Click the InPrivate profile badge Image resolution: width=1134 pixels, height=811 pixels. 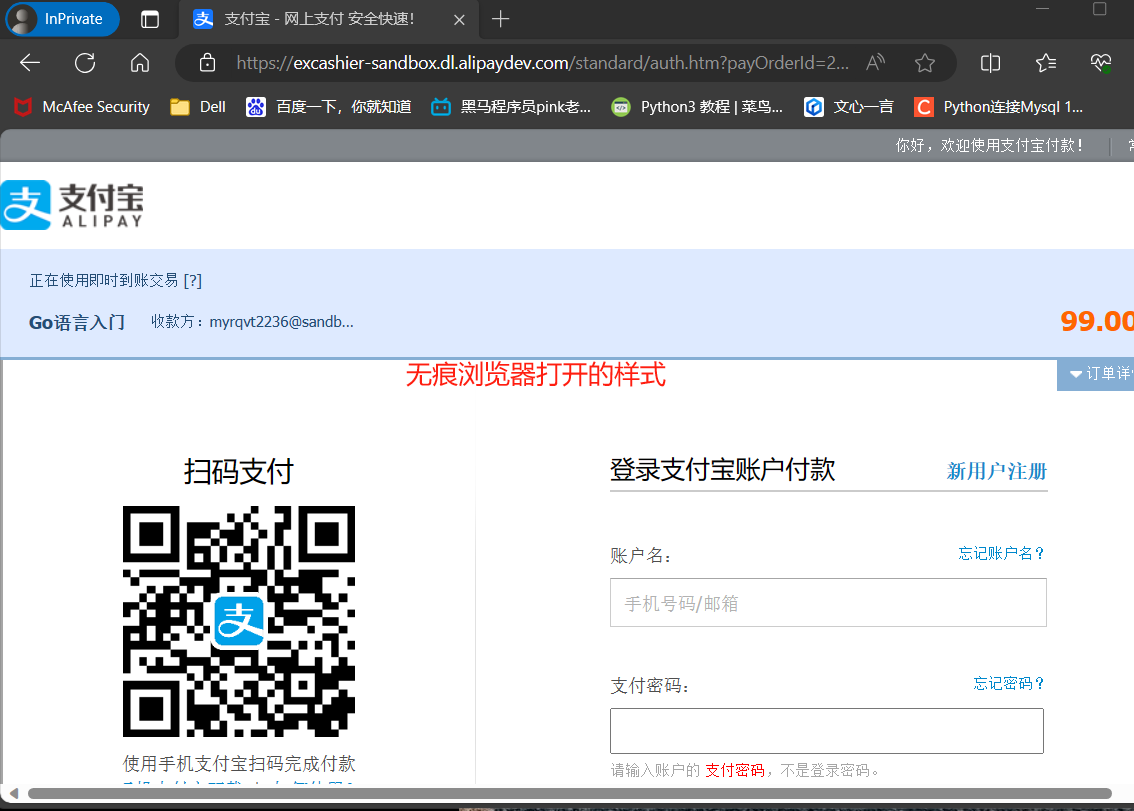(x=63, y=19)
